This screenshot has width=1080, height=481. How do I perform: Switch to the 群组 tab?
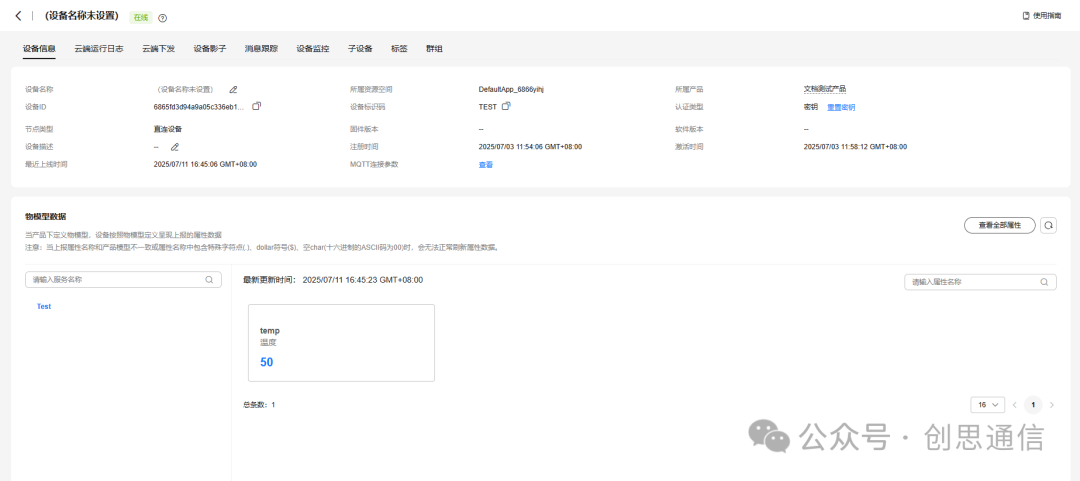435,49
